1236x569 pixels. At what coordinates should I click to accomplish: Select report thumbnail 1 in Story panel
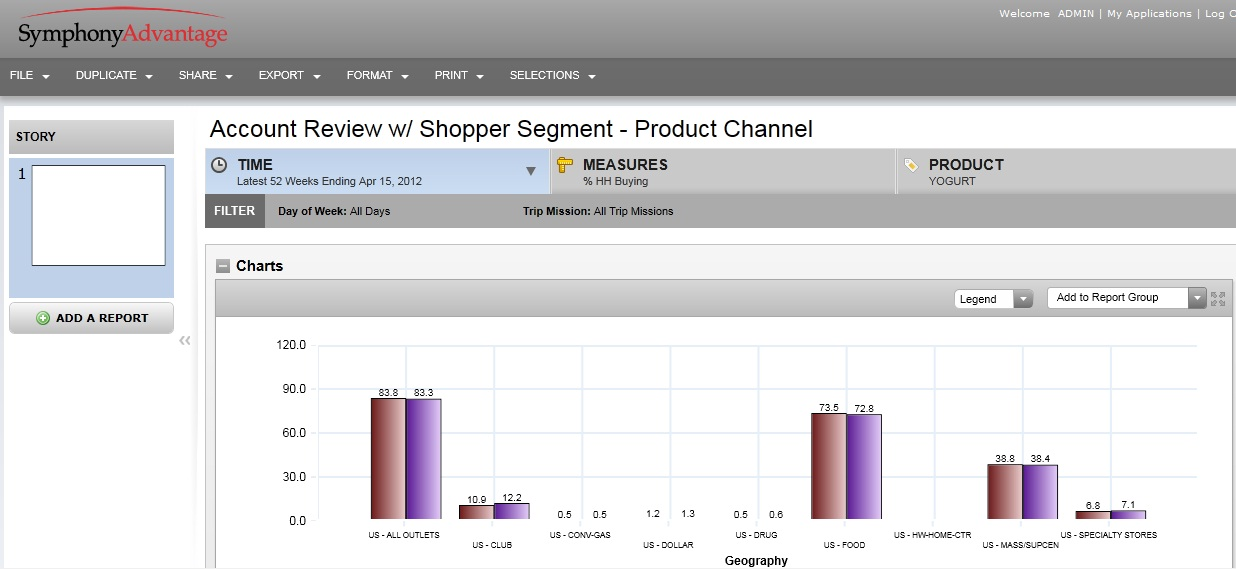(x=98, y=215)
